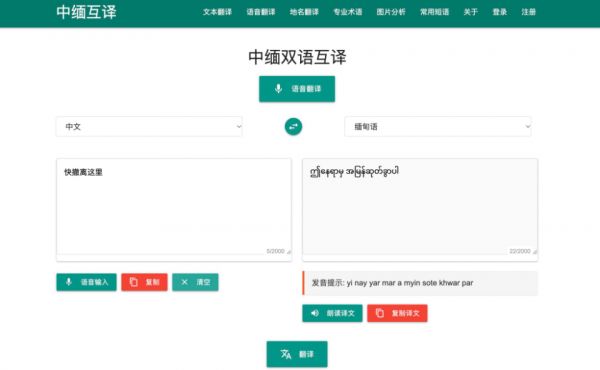Click the copy icon on 复制译文
Image resolution: width=600 pixels, height=370 pixels.
[x=380, y=313]
